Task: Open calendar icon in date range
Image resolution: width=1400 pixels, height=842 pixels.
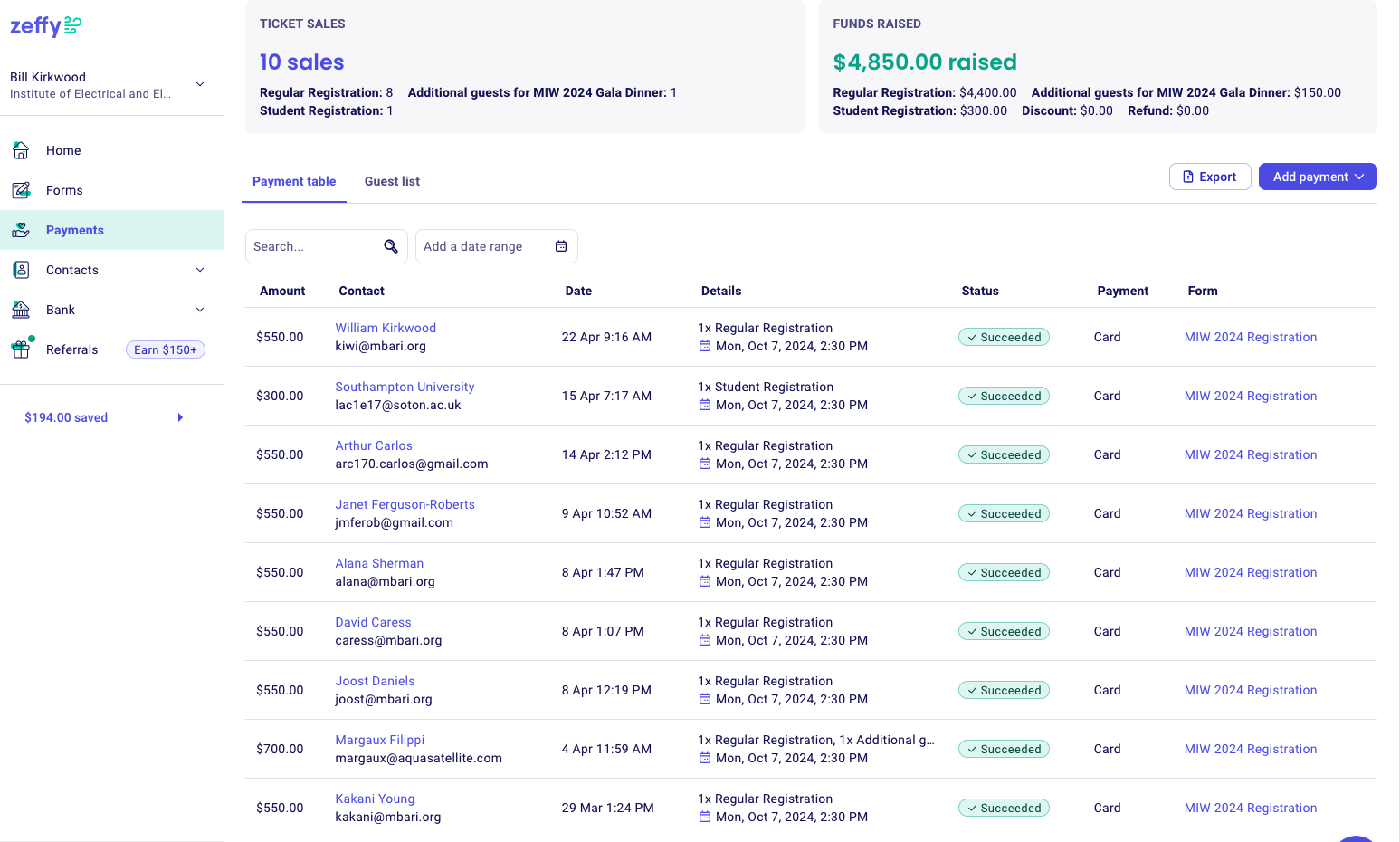Action: pyautogui.click(x=561, y=246)
